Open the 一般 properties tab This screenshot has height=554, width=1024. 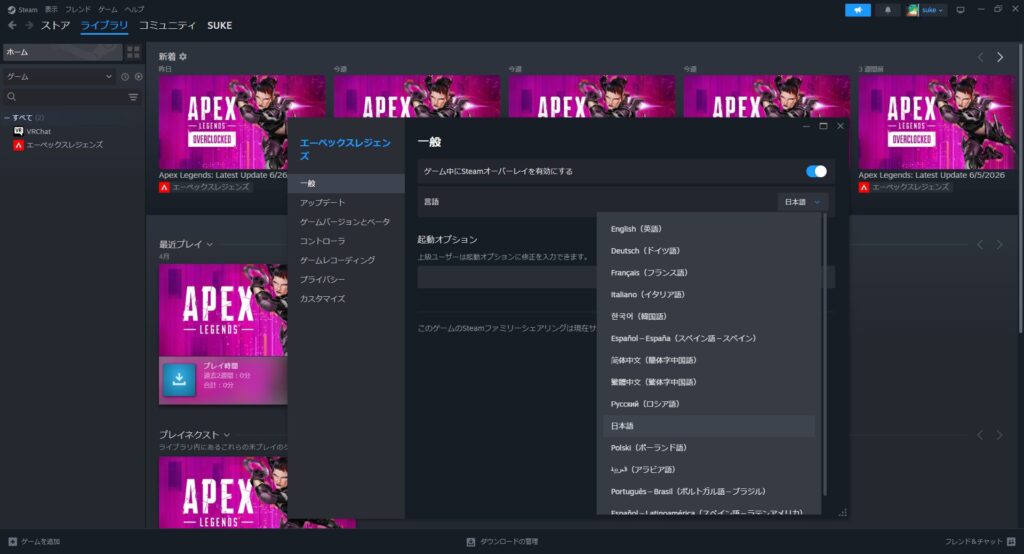pos(346,184)
